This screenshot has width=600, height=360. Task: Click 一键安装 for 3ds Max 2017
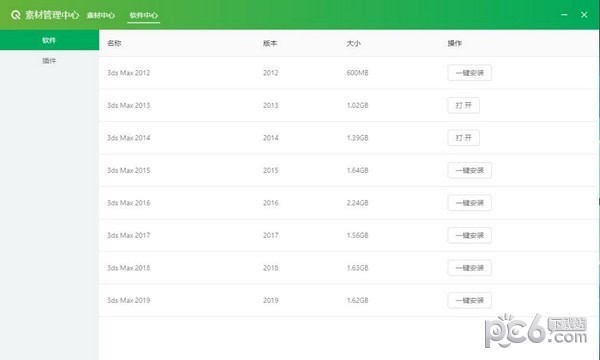470,235
